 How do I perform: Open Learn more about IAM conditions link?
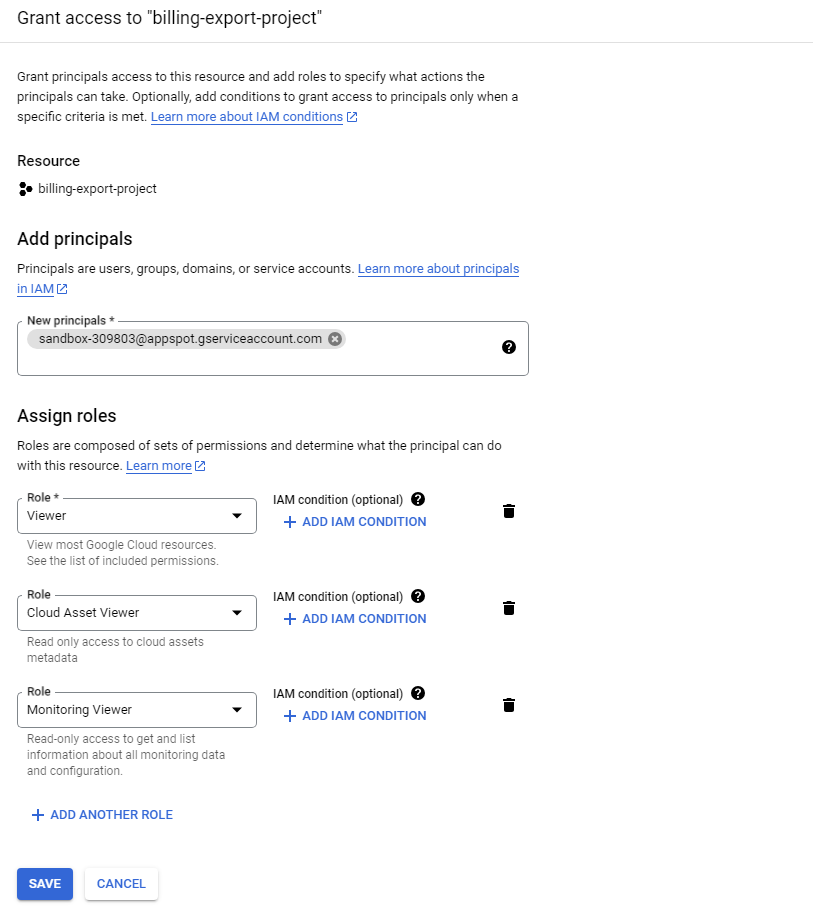[247, 117]
